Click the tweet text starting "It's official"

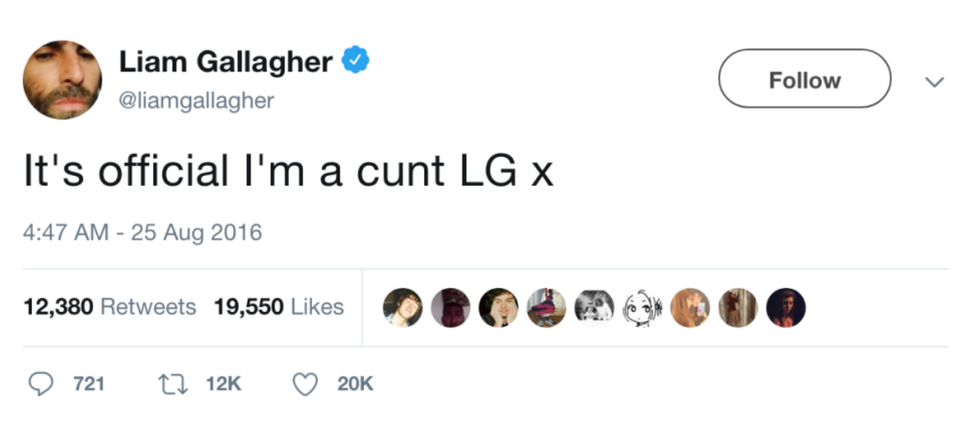[288, 171]
